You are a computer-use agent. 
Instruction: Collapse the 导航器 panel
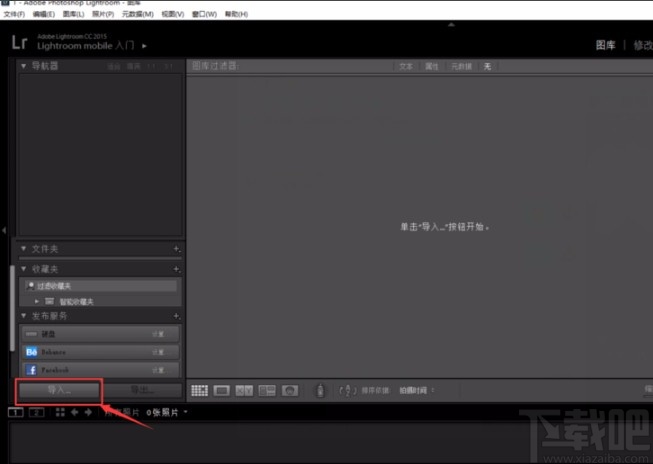tap(24, 66)
